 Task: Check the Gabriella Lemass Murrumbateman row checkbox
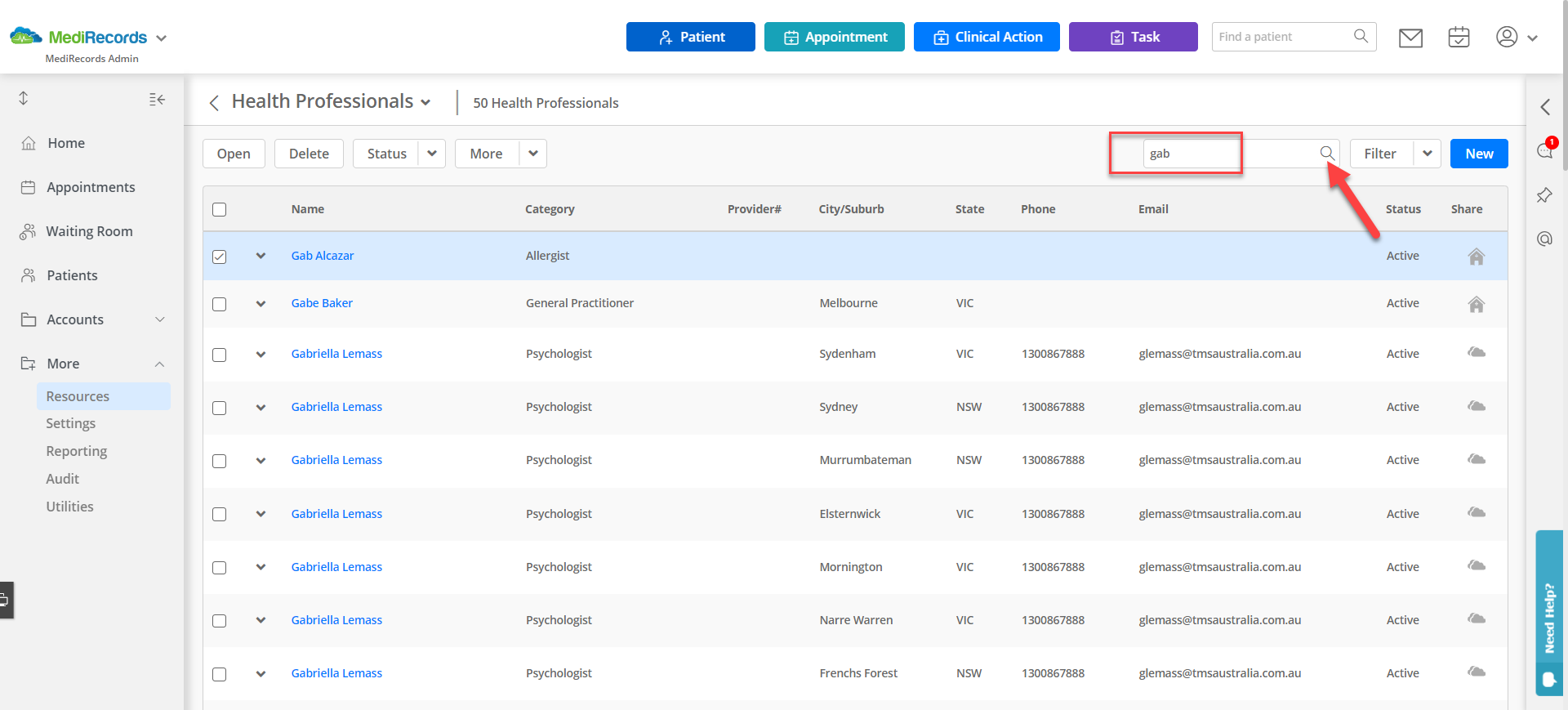219,461
